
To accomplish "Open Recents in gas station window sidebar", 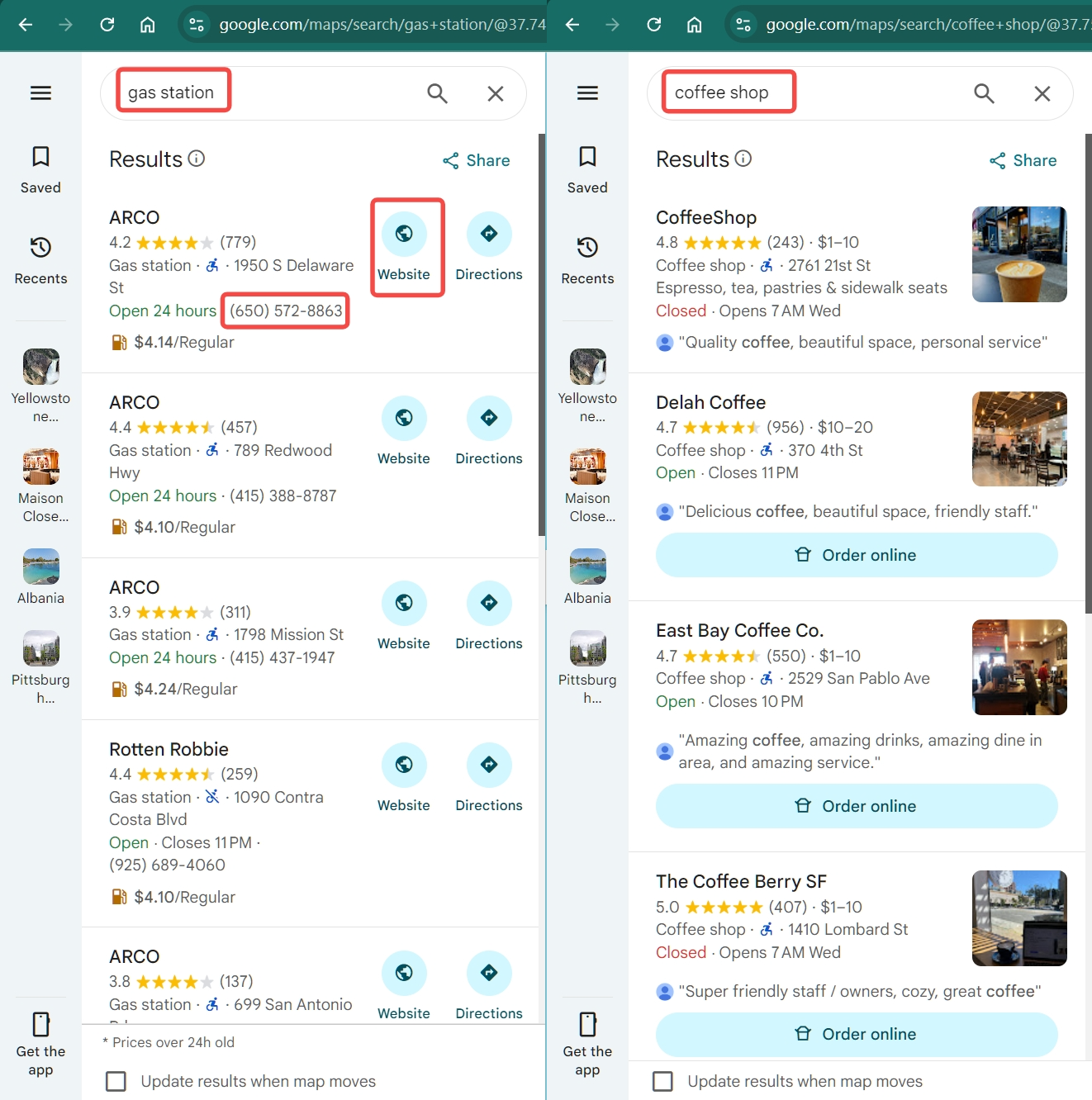I will (40, 261).
